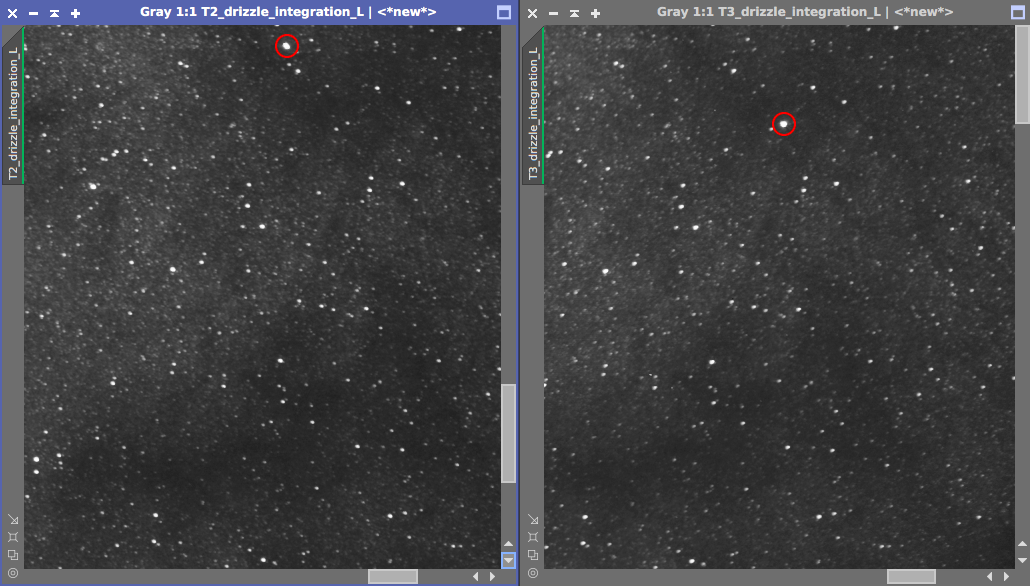
Task: Click fit-view icon in T2 window corner
Action: [x=12, y=537]
